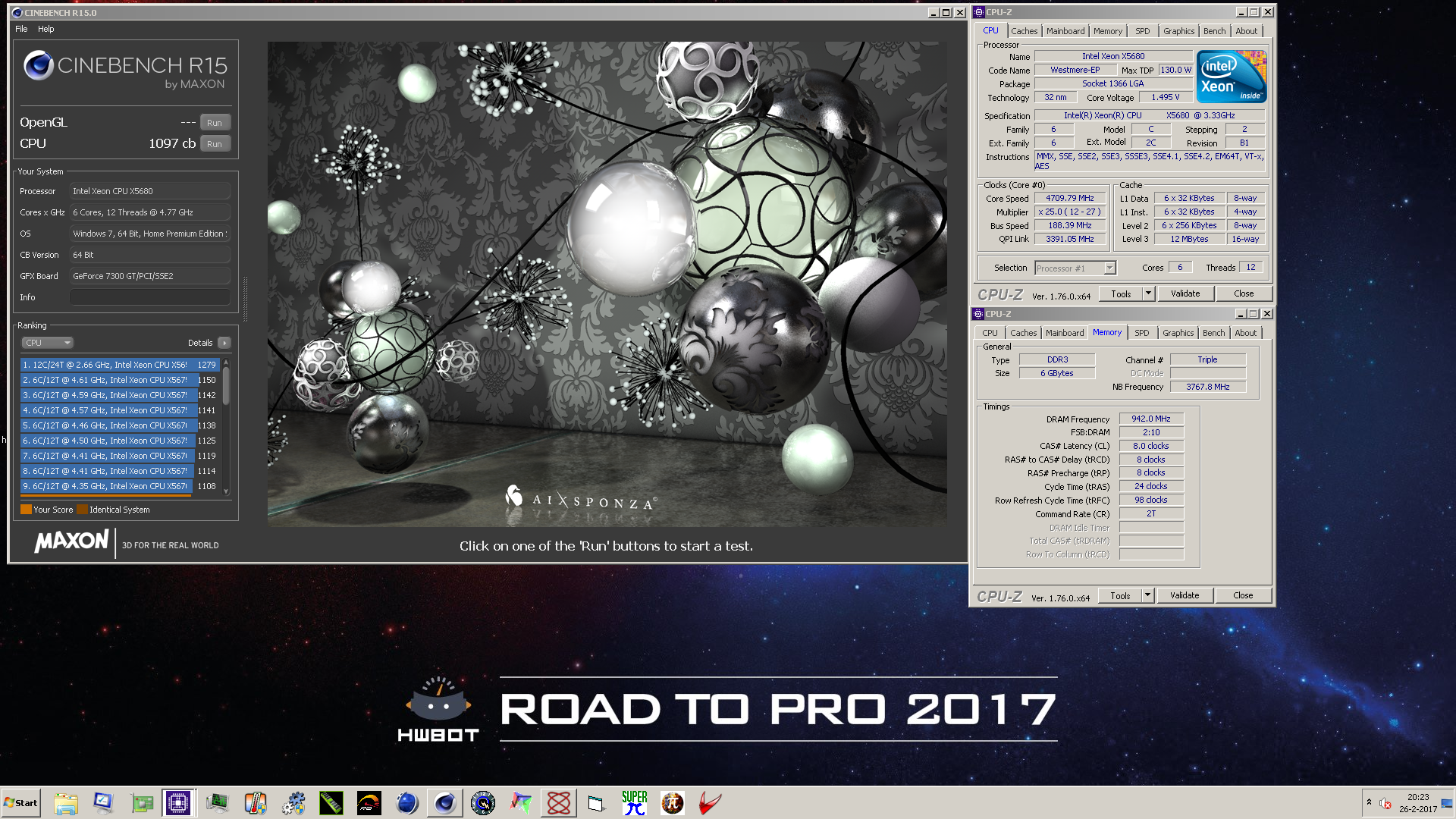This screenshot has width=1456, height=819.
Task: Open About tab in the CPU-tab window
Action: click(x=1246, y=31)
